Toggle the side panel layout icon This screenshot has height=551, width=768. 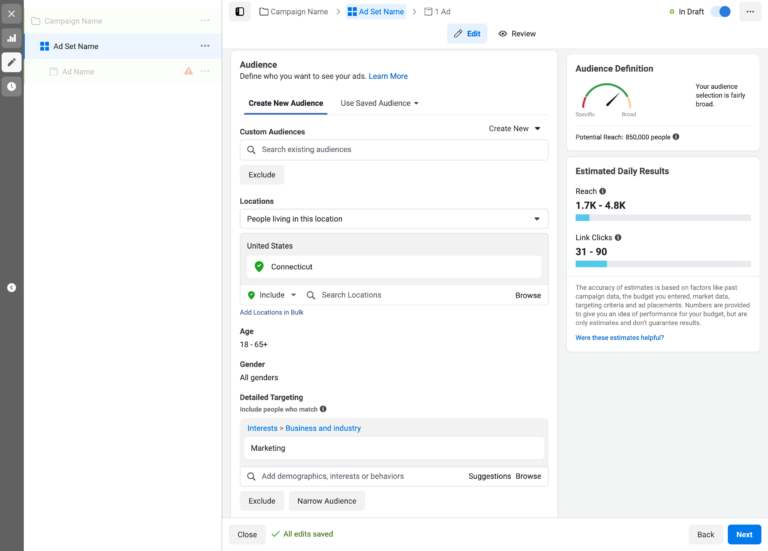(239, 11)
